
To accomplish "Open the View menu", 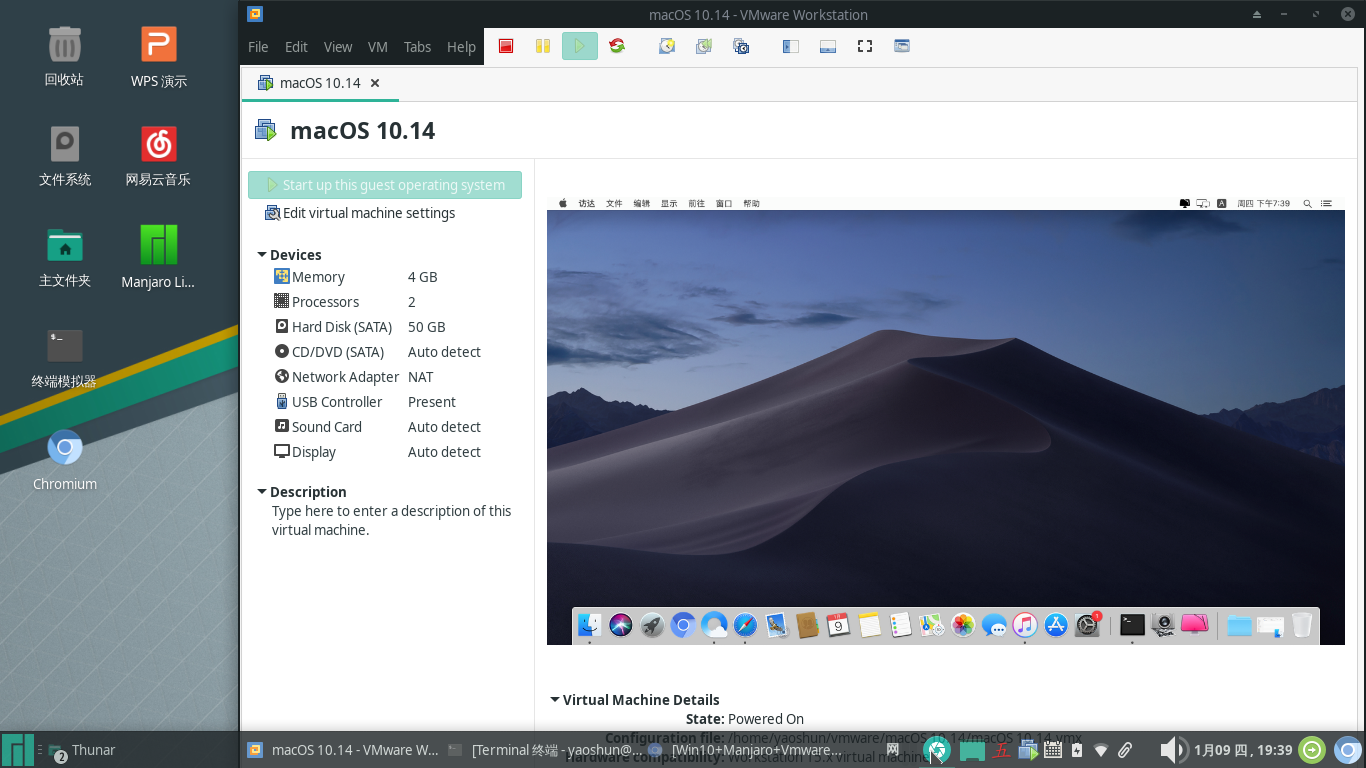I will 338,47.
